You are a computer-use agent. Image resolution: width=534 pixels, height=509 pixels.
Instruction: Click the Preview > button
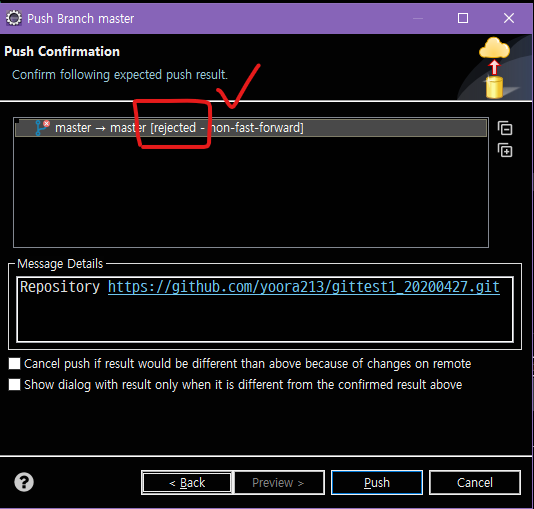tap(278, 482)
